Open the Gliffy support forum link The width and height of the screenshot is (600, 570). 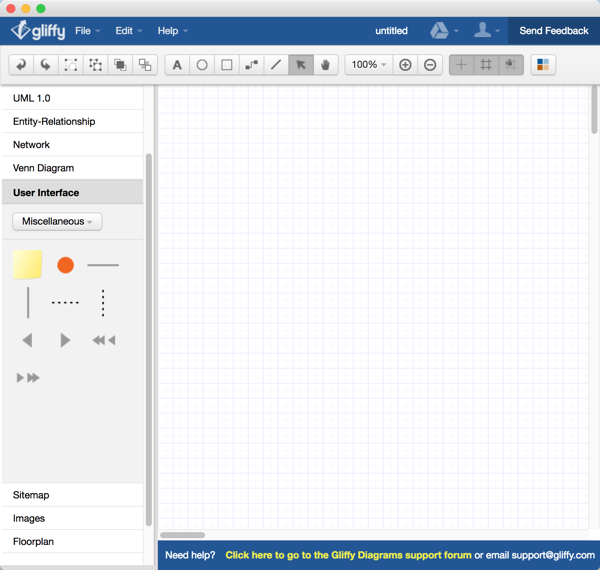(x=348, y=555)
